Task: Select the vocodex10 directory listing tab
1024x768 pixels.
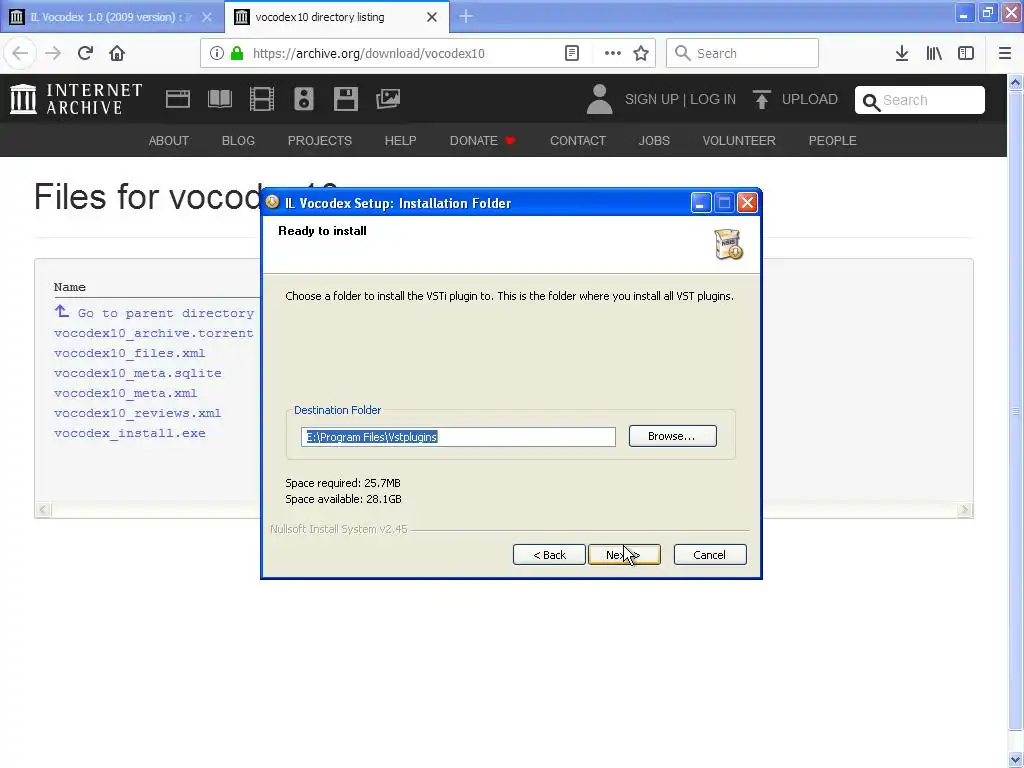Action: [336, 17]
